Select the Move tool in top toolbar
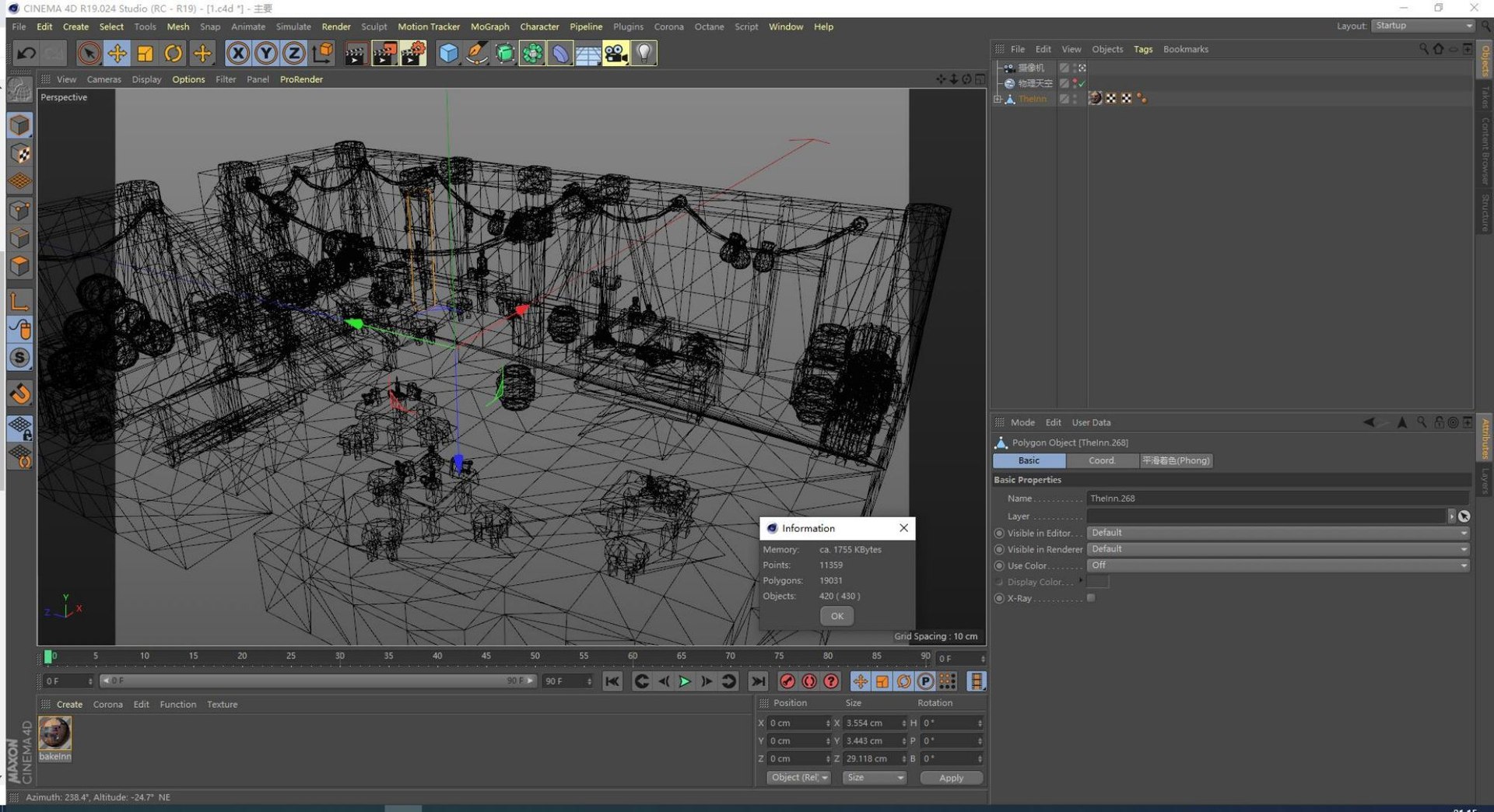 (x=117, y=53)
